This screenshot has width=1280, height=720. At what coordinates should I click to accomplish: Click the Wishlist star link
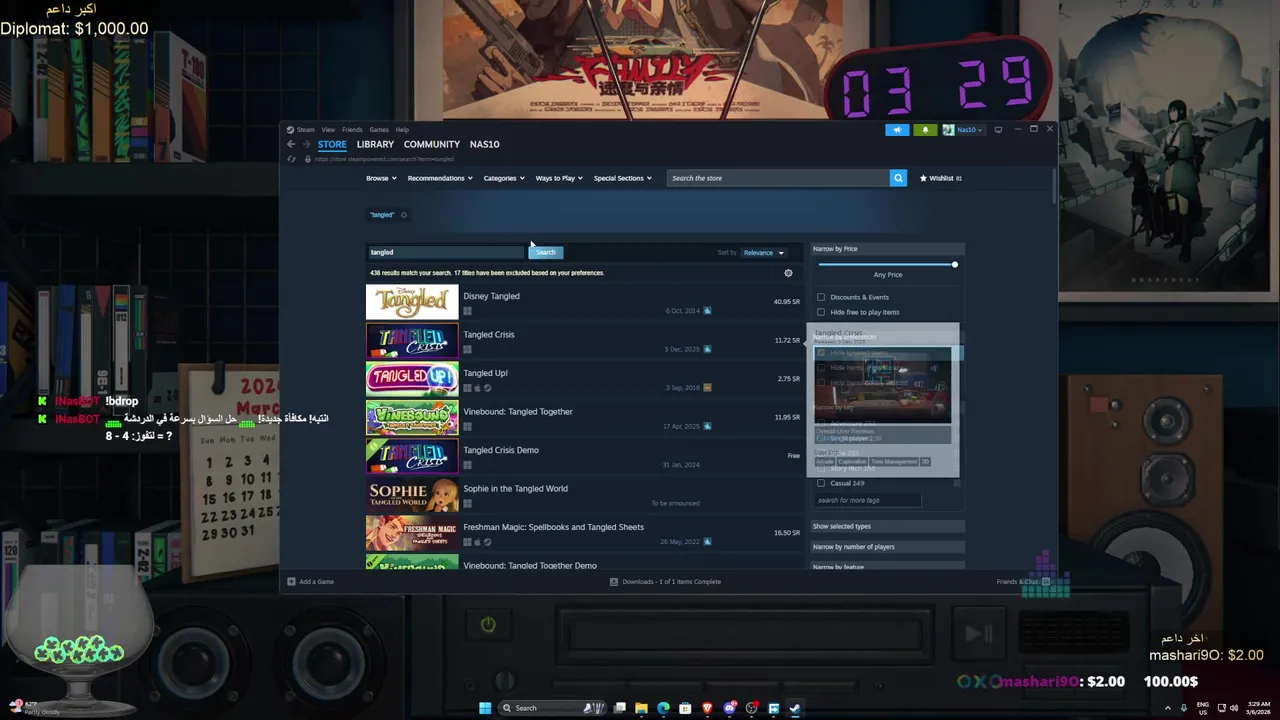(940, 178)
